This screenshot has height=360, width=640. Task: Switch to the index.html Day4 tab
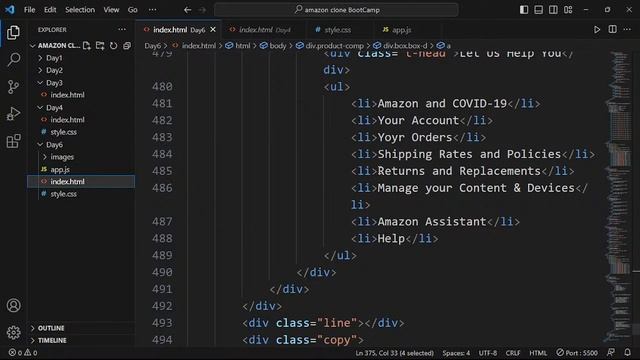coord(264,29)
